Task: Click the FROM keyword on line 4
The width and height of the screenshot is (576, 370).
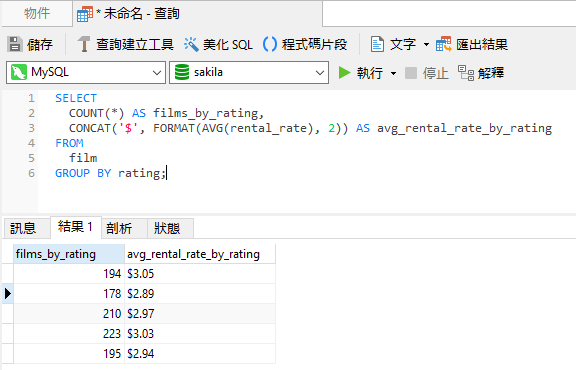Action: [x=69, y=143]
